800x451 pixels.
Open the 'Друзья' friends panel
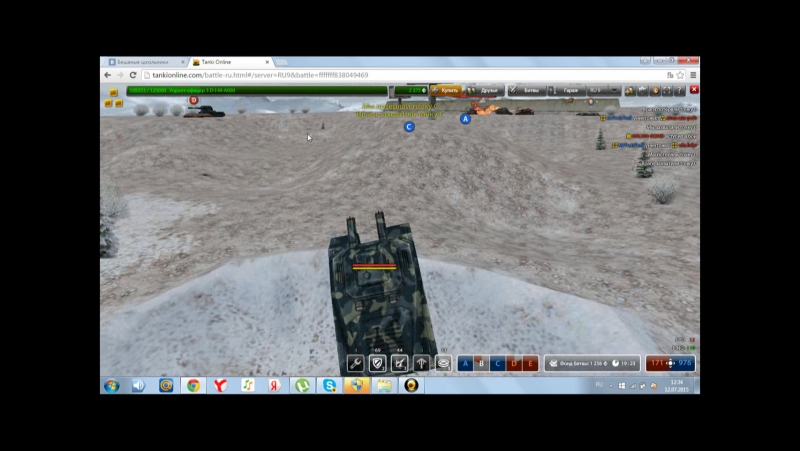click(485, 90)
